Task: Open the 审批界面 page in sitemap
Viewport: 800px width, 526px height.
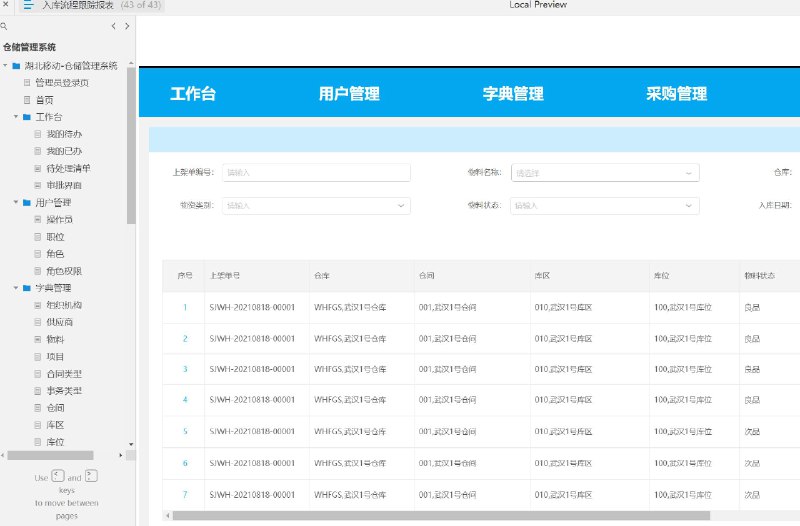Action: coord(64,185)
